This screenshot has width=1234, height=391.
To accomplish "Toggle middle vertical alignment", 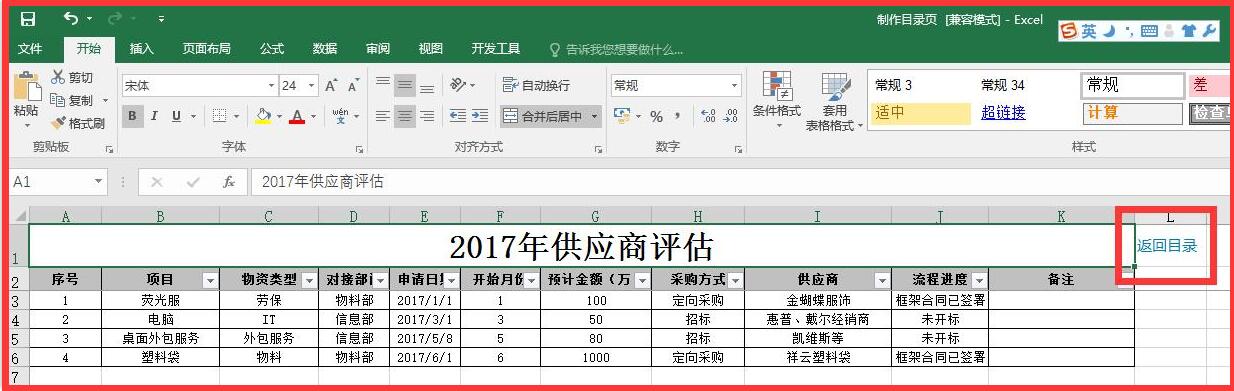I will point(405,86).
